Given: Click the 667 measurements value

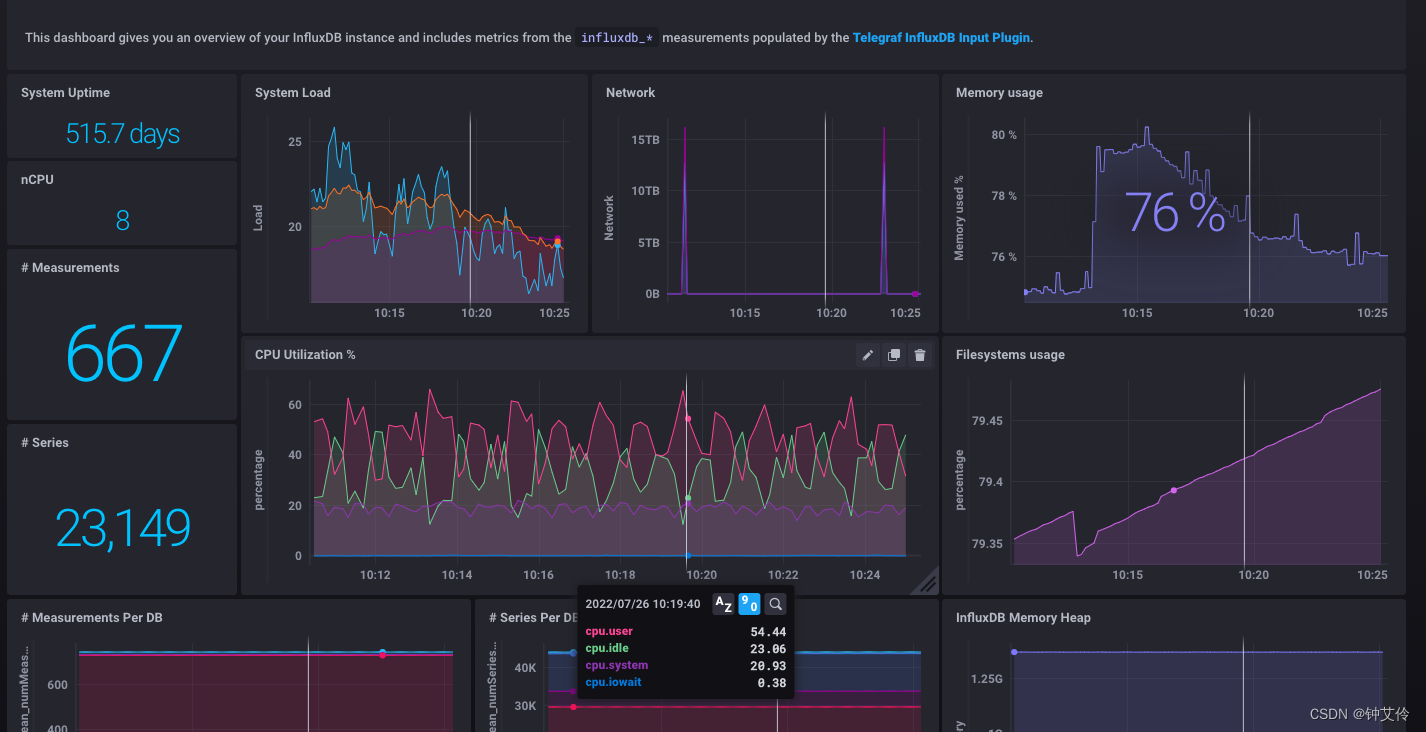Looking at the screenshot, I should 123,354.
